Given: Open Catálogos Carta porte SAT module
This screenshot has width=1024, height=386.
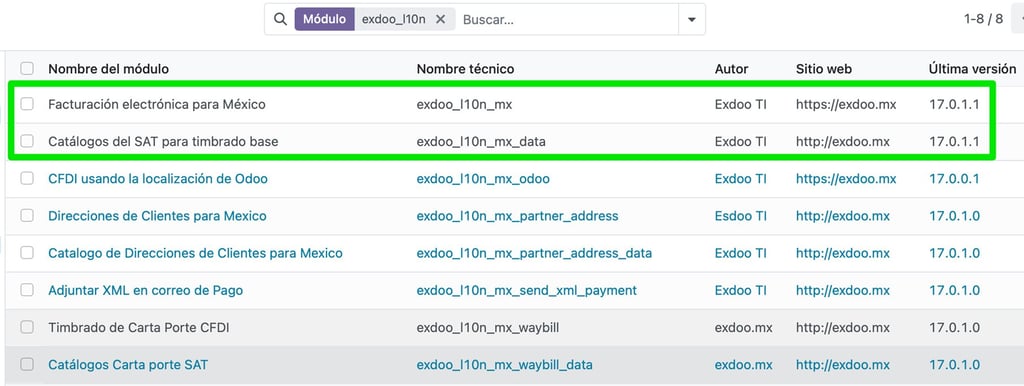Looking at the screenshot, I should click(x=128, y=365).
